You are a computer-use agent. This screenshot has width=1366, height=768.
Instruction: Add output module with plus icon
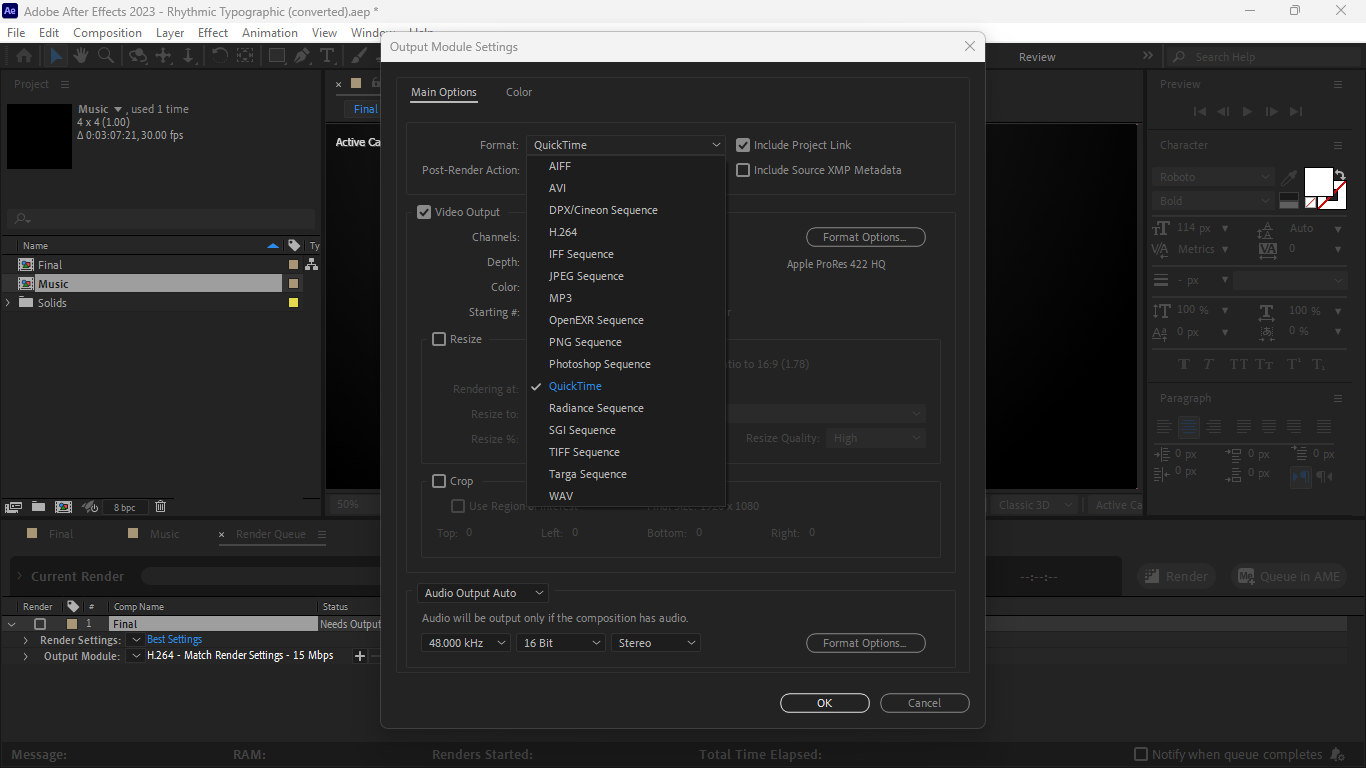tap(360, 656)
